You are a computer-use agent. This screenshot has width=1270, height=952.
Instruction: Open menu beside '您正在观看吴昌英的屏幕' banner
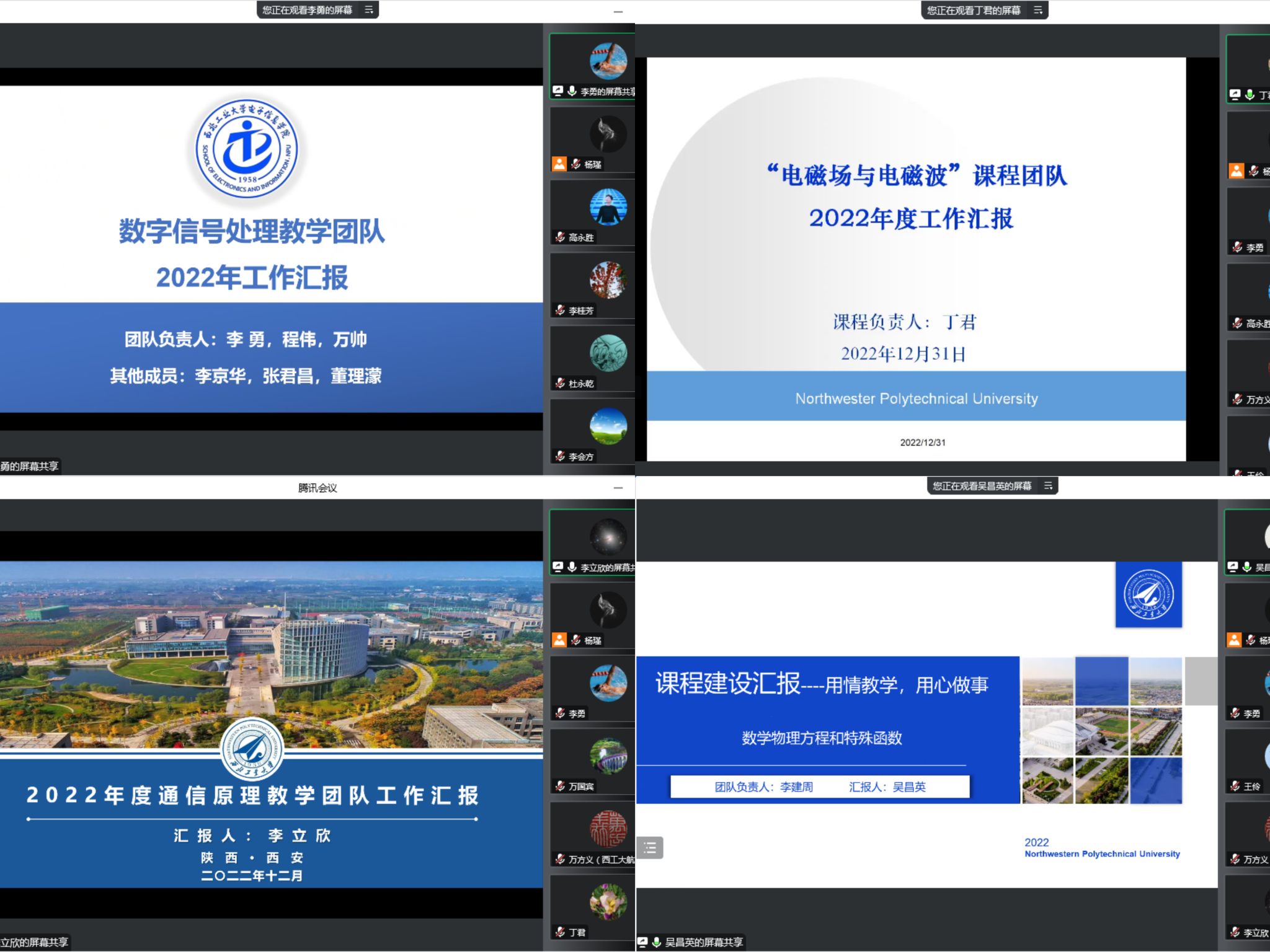point(1048,486)
